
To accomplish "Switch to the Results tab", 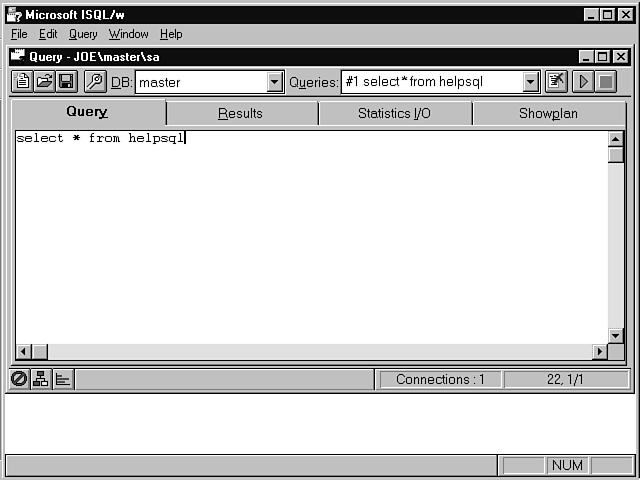I will (240, 113).
